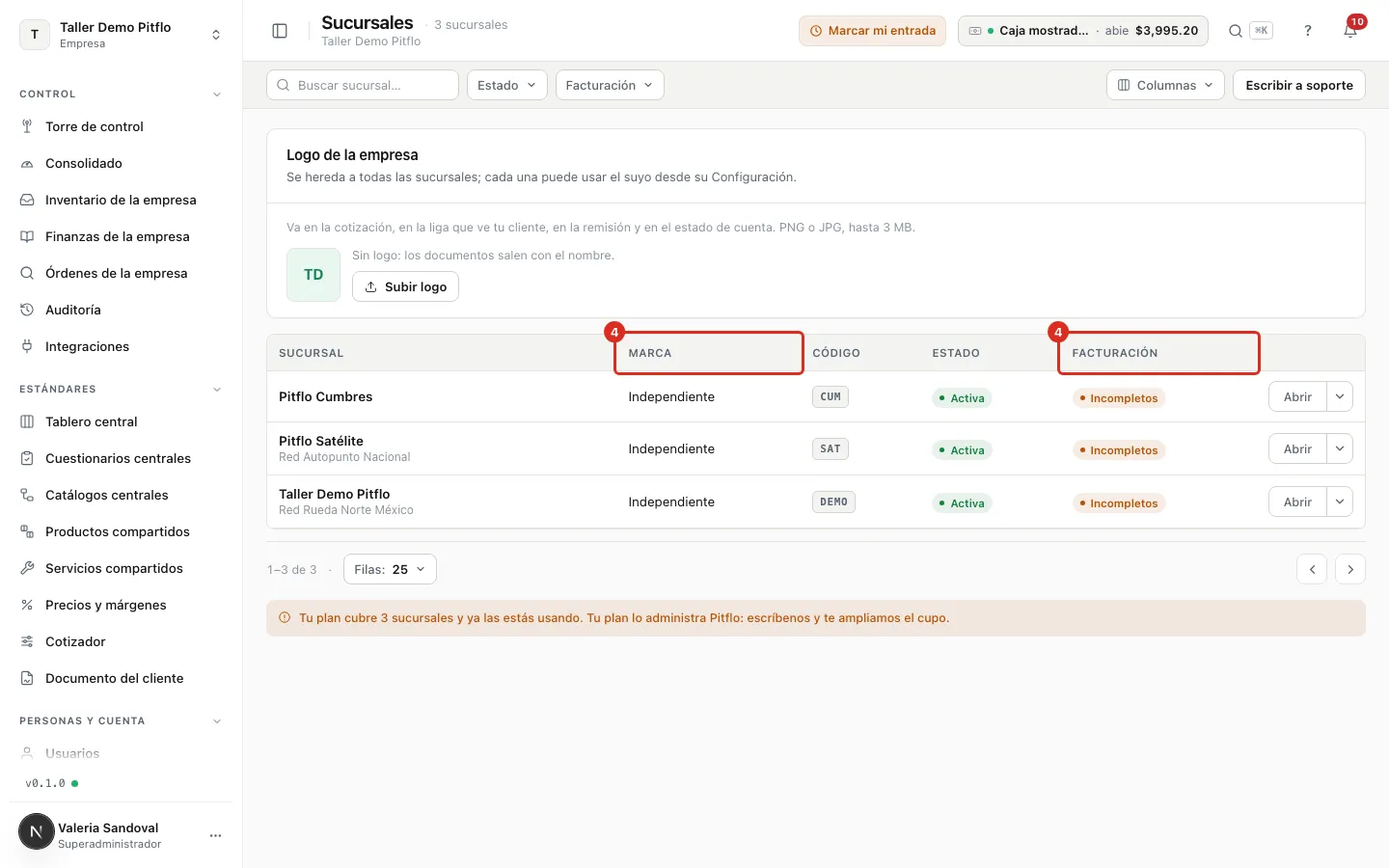Viewport: 1389px width, 868px height.
Task: Open the help question mark icon
Action: tap(1308, 31)
